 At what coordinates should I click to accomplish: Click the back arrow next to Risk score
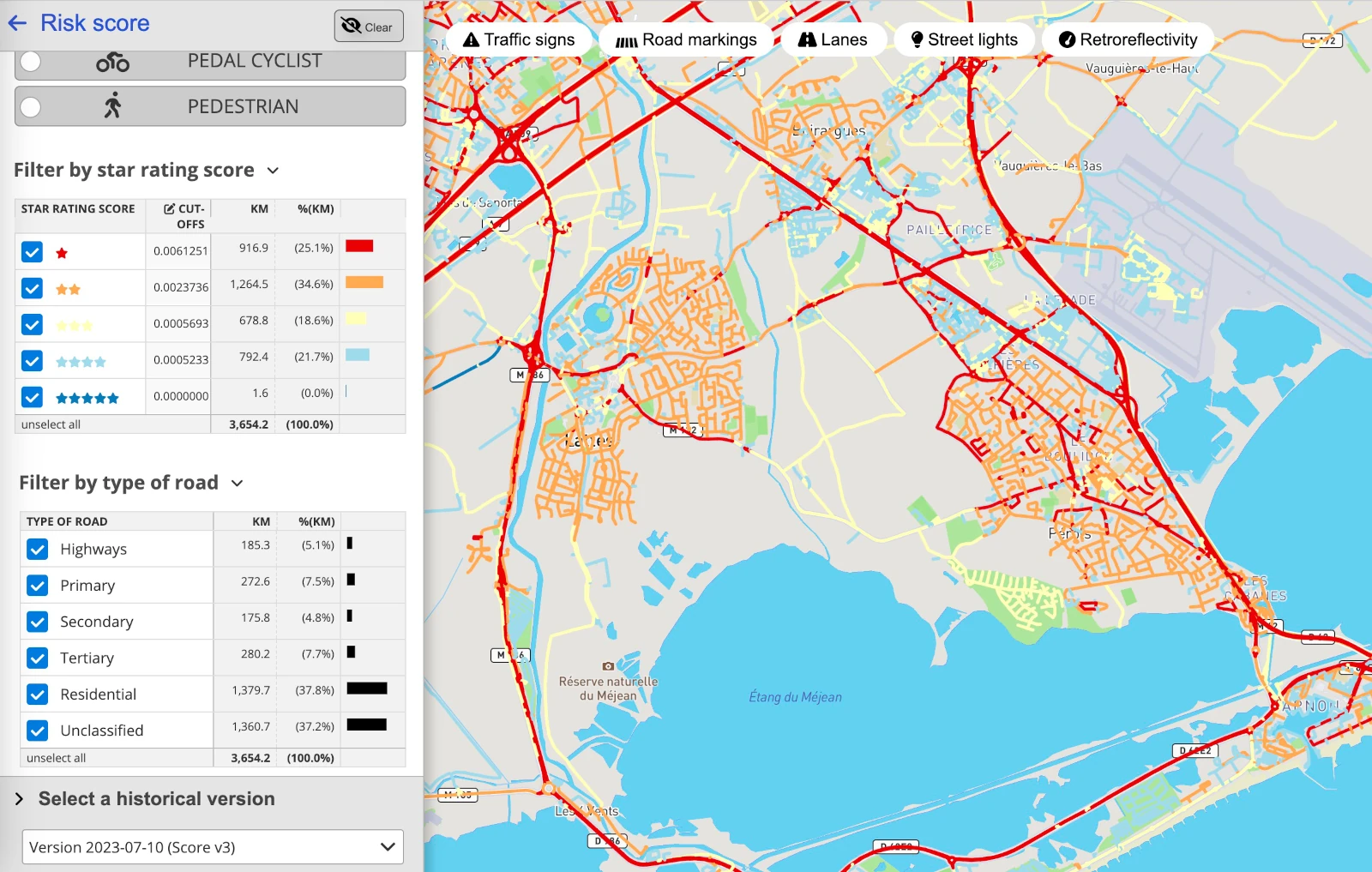pos(17,23)
